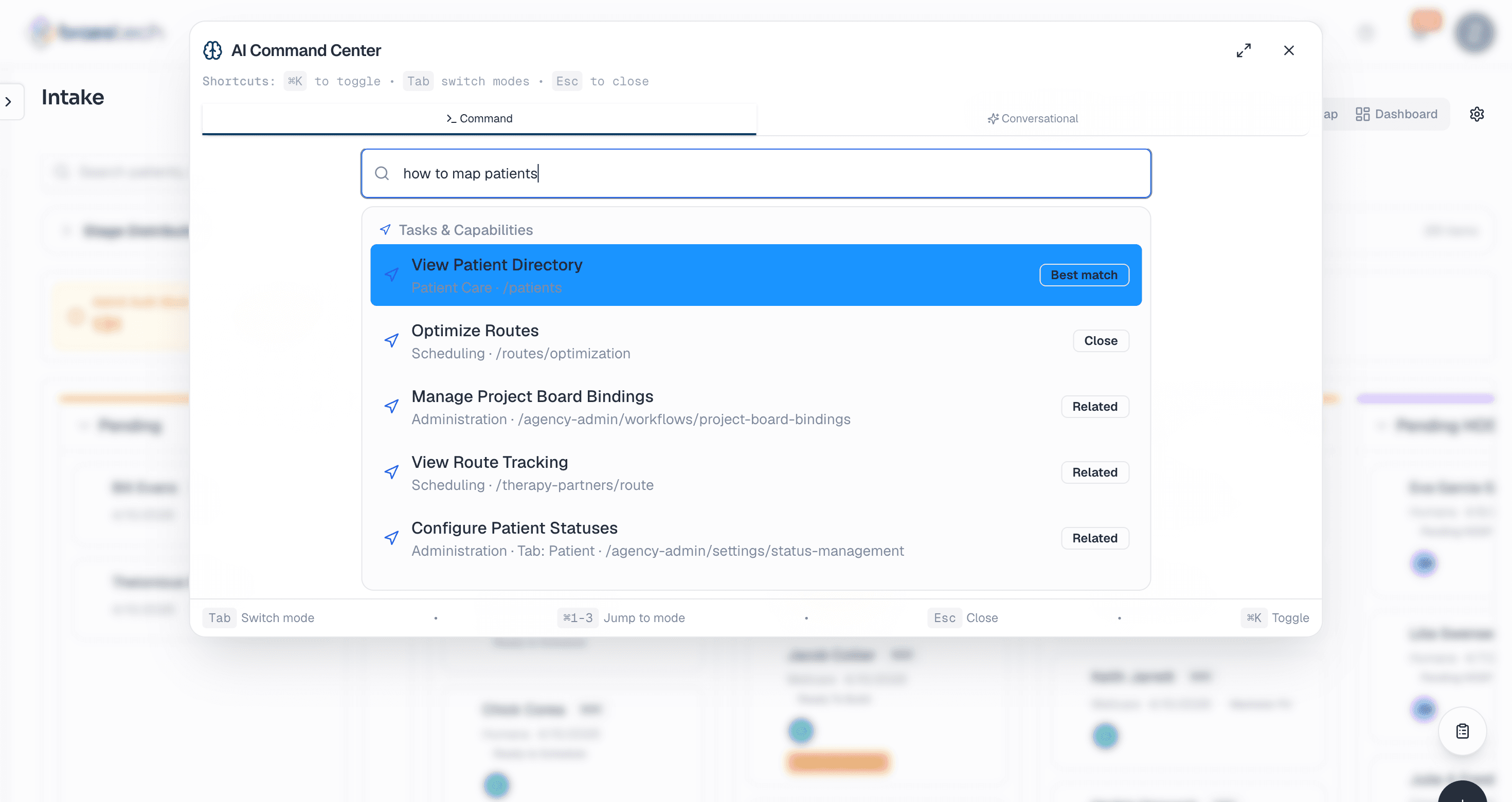Close the AI Command Center dialog
This screenshot has width=1512, height=802.
pos(1289,50)
